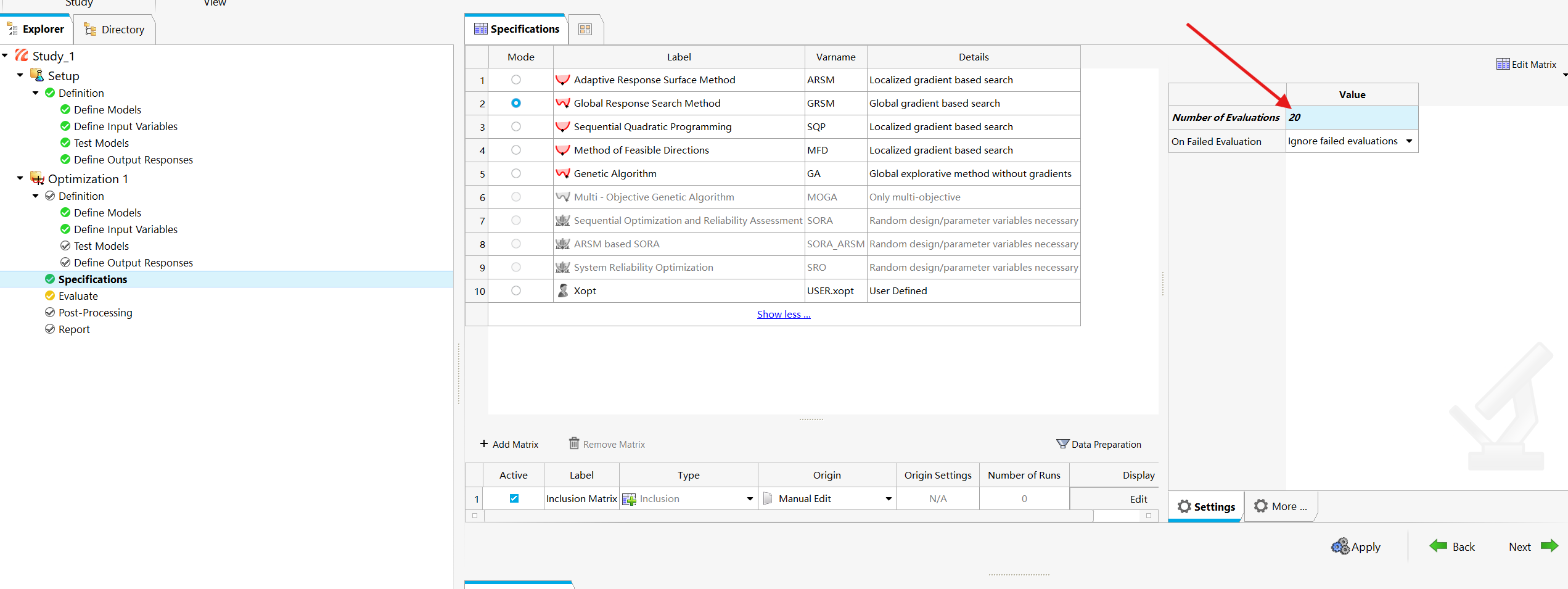
Task: Select the Global Response Search Method radio button
Action: point(516,103)
